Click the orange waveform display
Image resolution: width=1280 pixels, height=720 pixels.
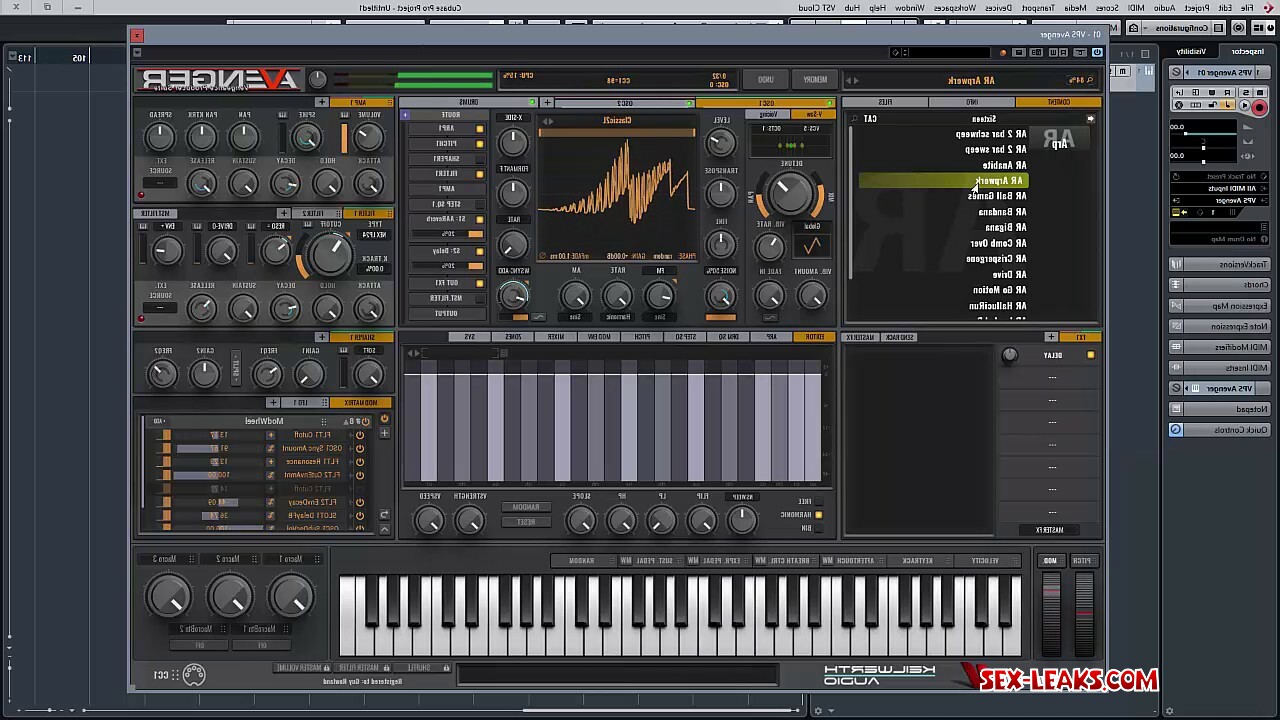[x=617, y=190]
